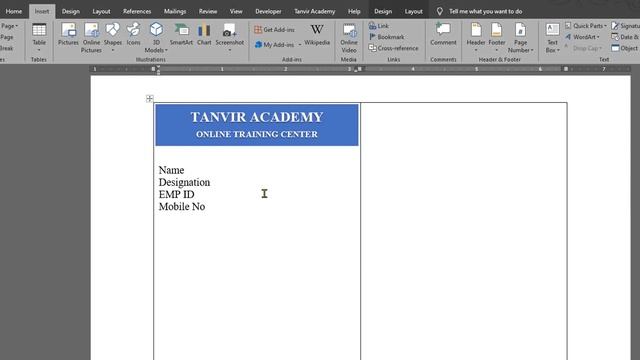The image size is (640, 360).
Task: Expand the Screenshot dropdown arrow
Action: point(230,51)
